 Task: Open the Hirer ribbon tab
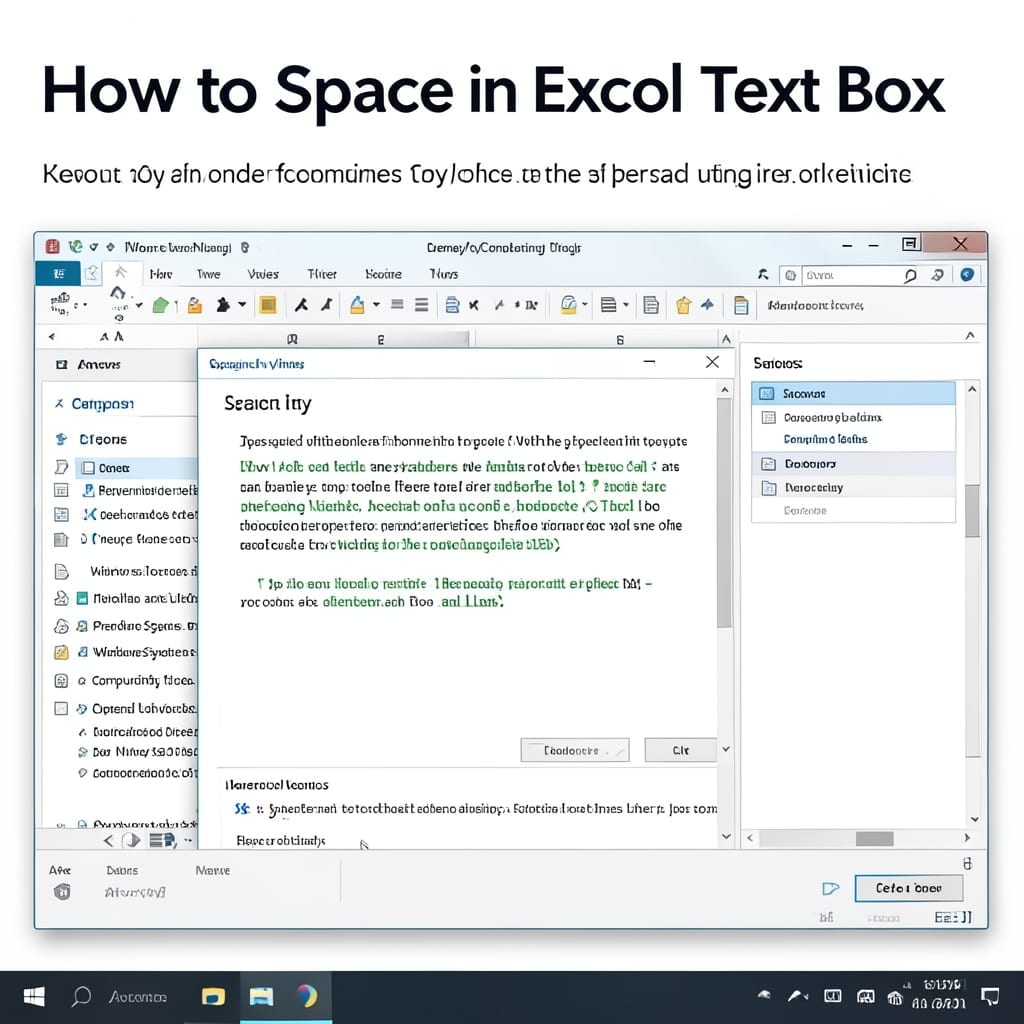(x=322, y=274)
